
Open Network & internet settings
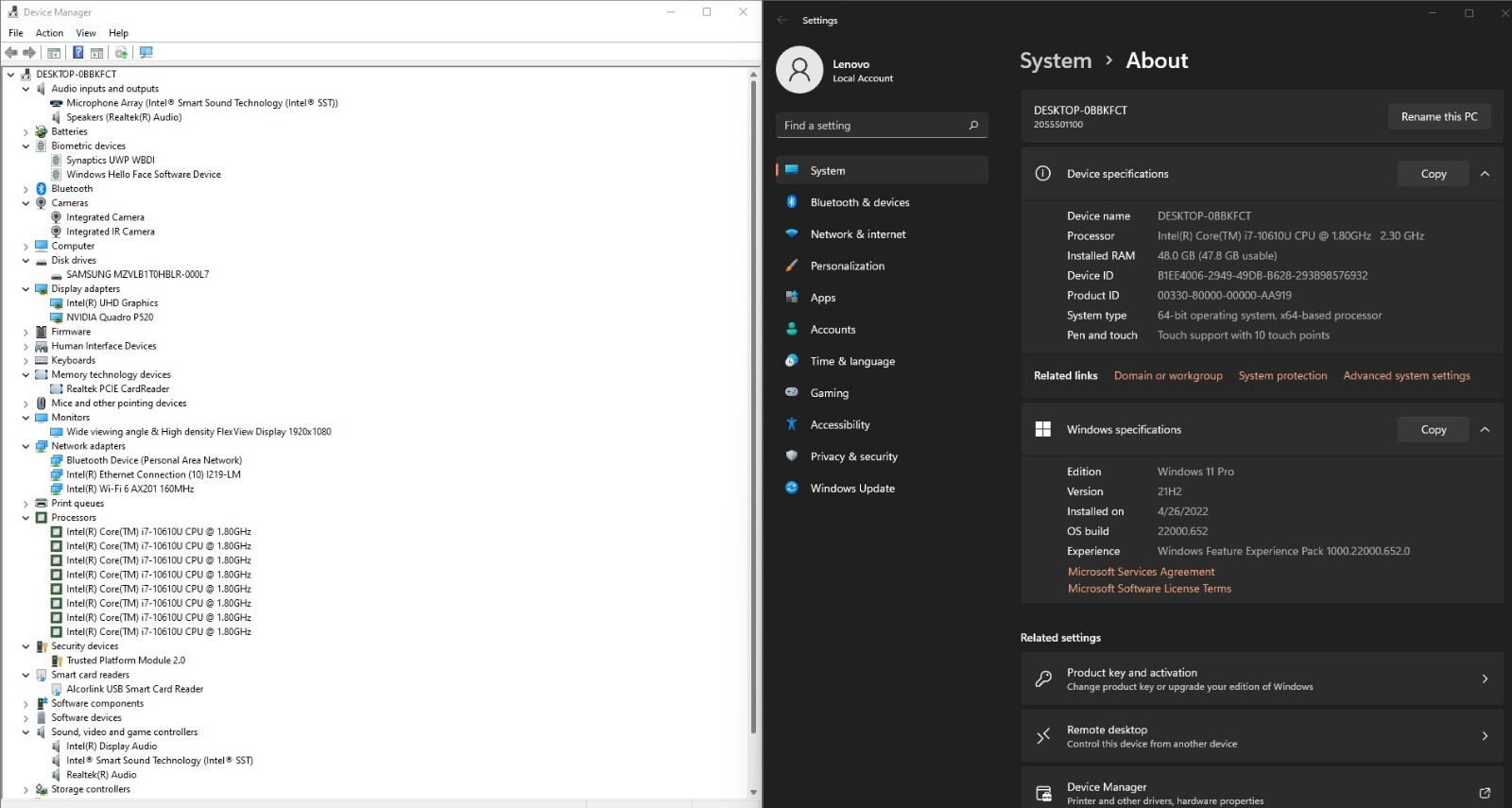(x=882, y=234)
